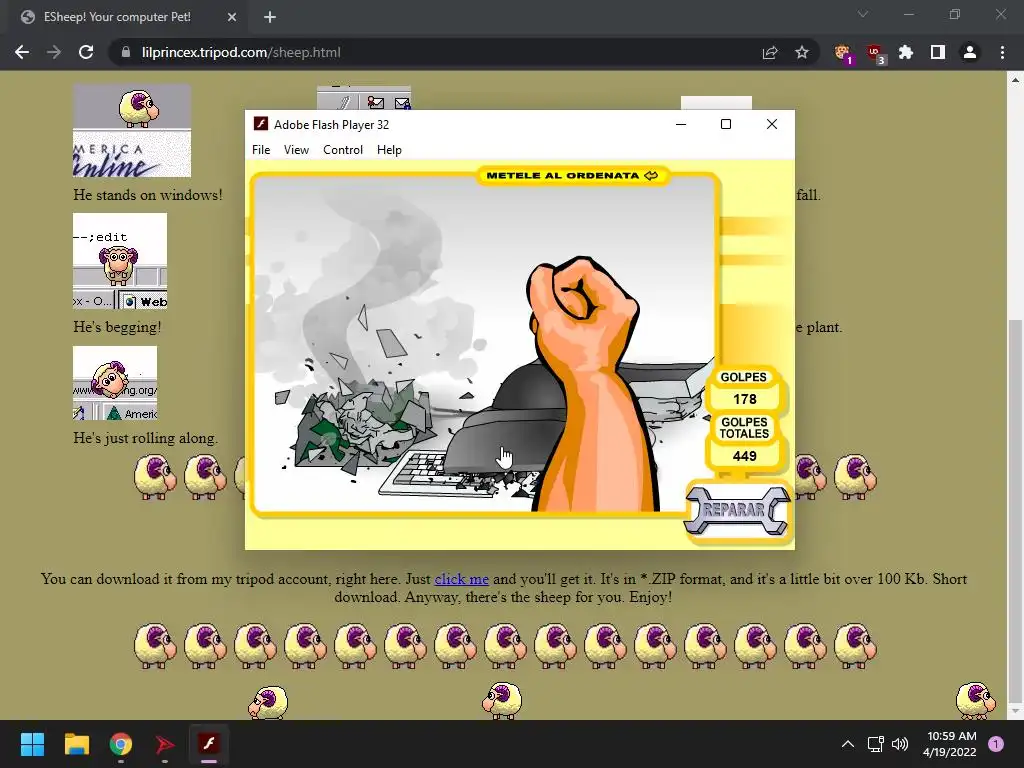Click the rolling sheep thumbnail
Screen dimensions: 1024x768
[115, 383]
